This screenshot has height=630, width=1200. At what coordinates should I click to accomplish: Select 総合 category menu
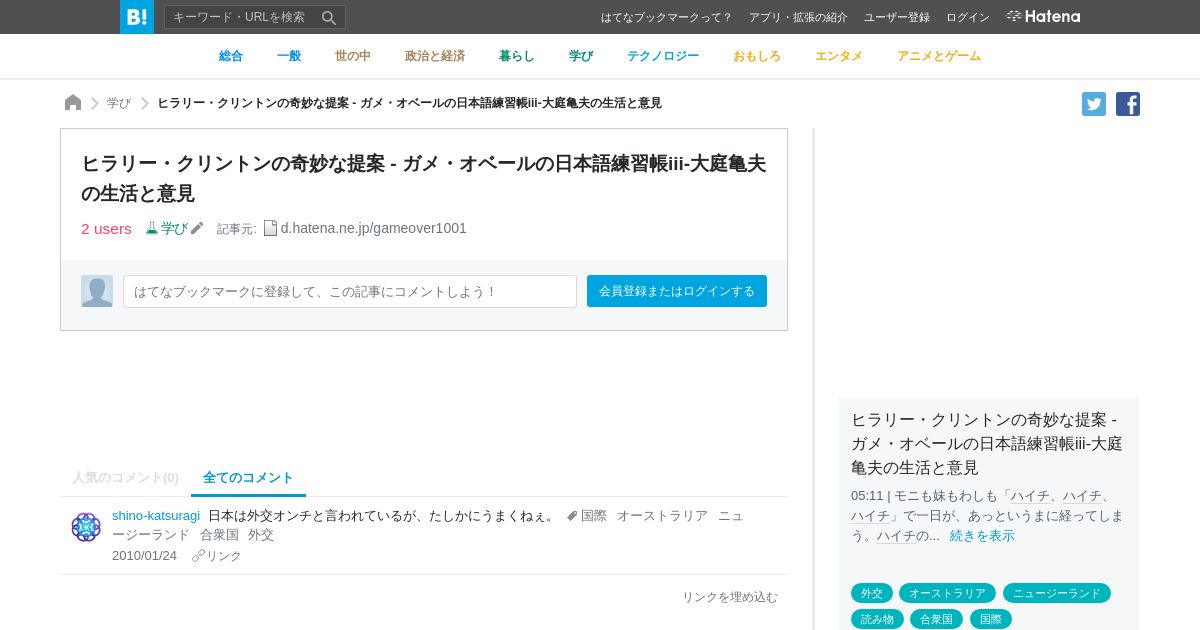[231, 56]
